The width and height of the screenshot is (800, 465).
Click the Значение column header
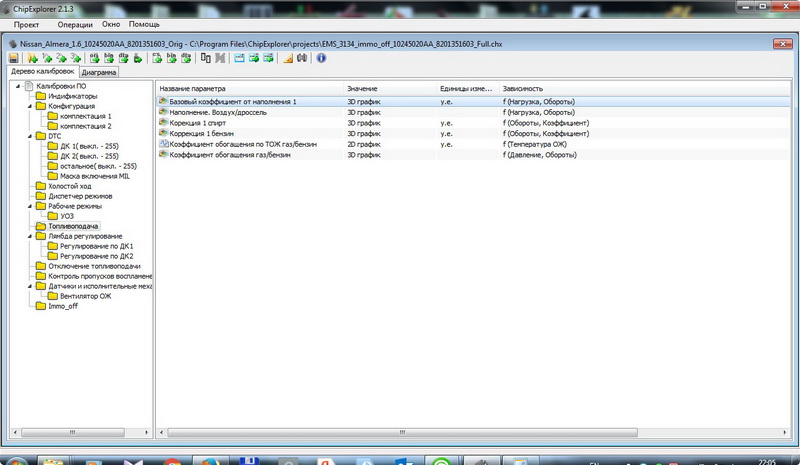point(362,89)
